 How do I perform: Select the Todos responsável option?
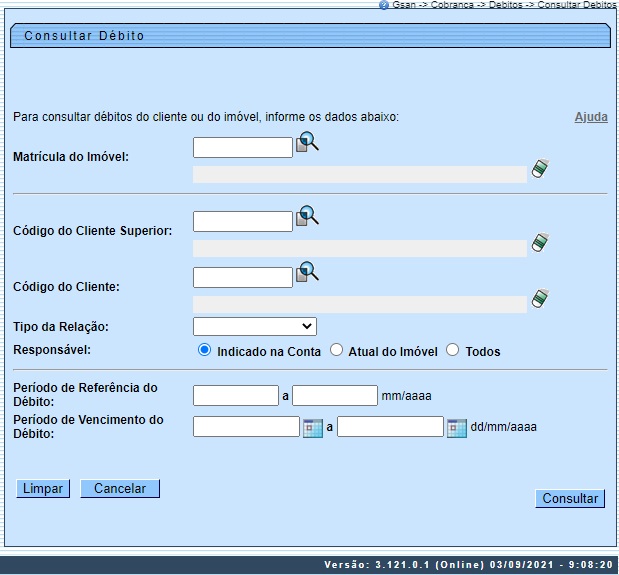pos(453,350)
